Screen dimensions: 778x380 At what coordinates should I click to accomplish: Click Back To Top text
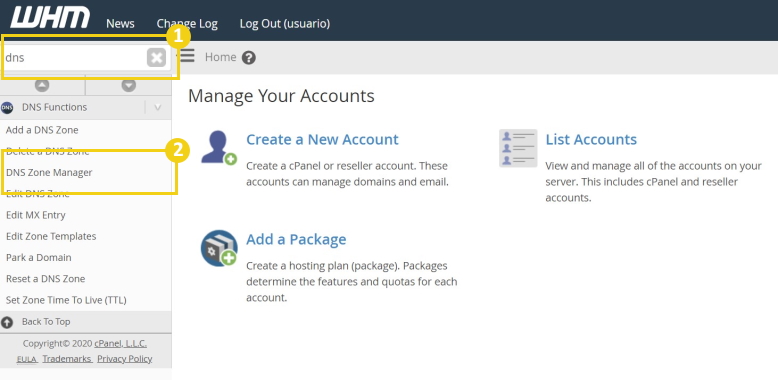coord(46,322)
